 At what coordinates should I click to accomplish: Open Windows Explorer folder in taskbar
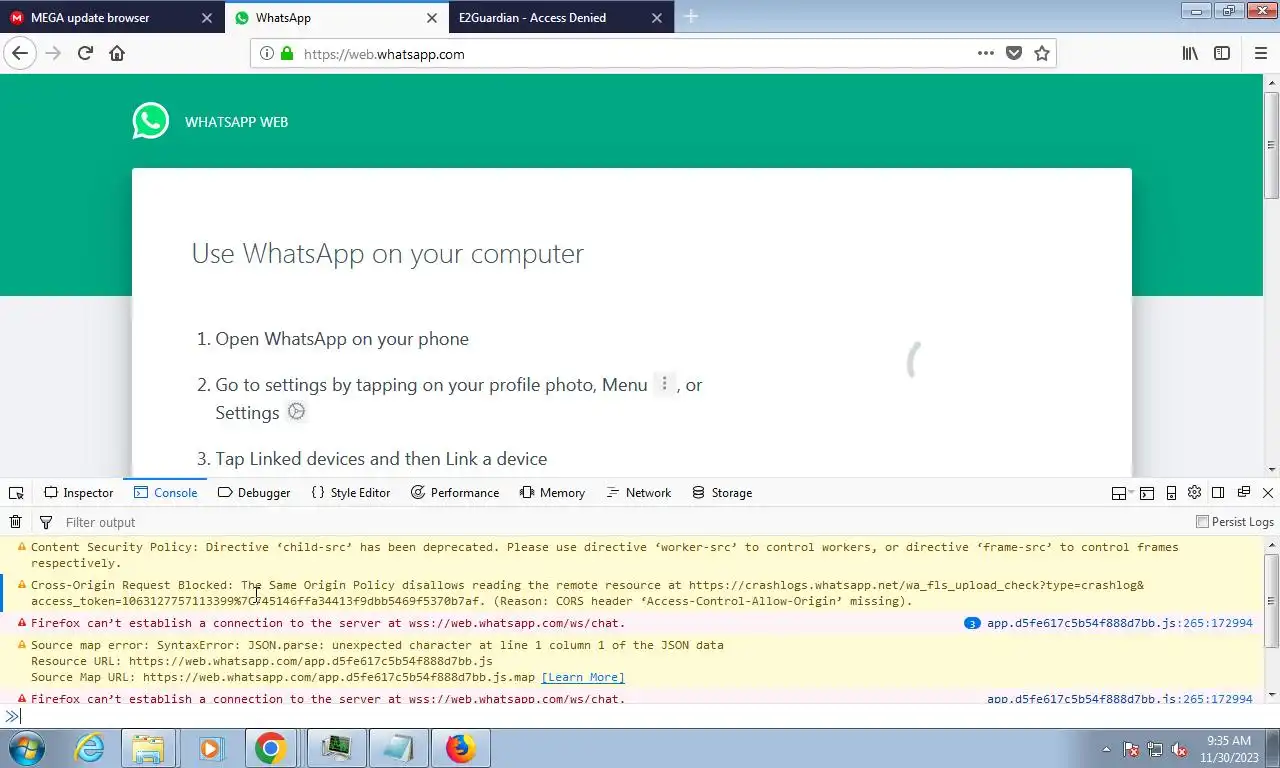(x=148, y=748)
